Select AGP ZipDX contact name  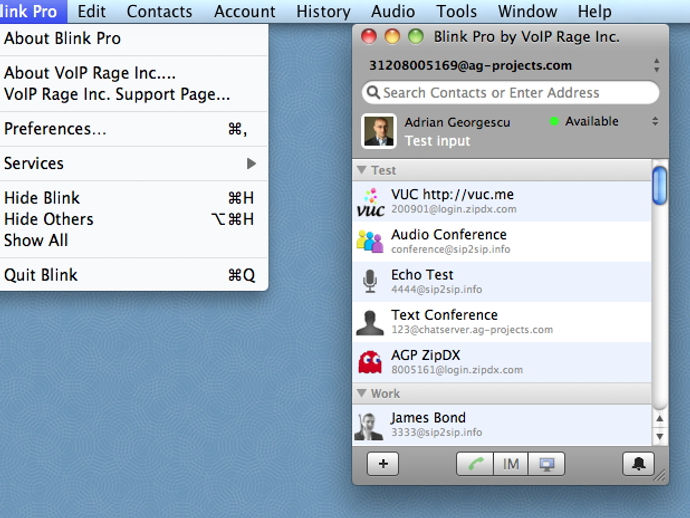pos(426,355)
